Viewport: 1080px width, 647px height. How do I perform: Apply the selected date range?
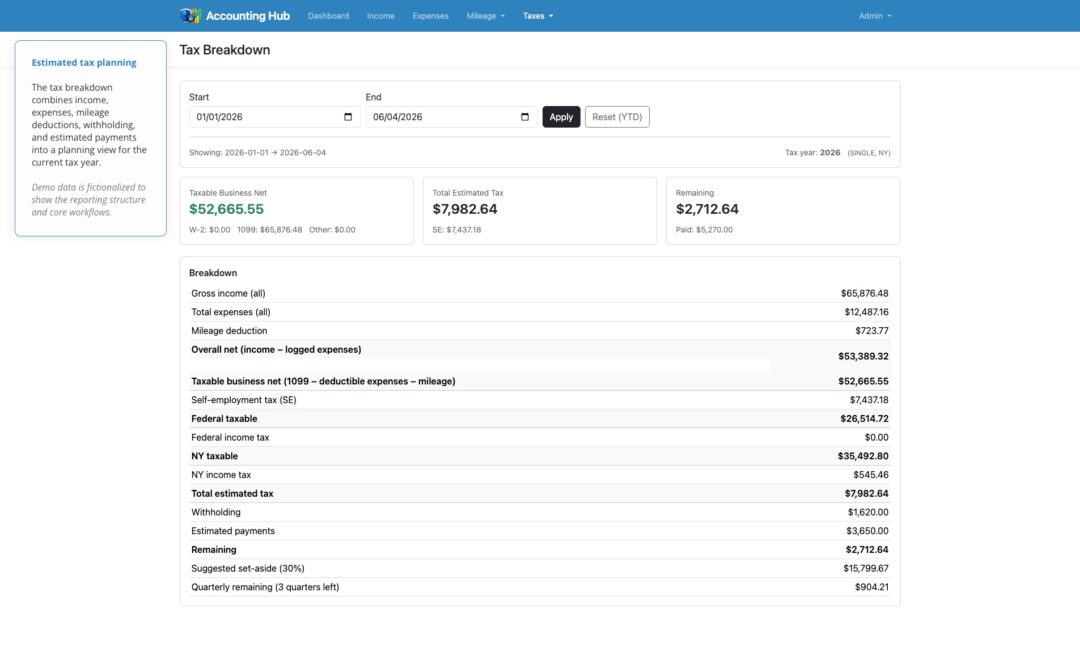click(561, 117)
